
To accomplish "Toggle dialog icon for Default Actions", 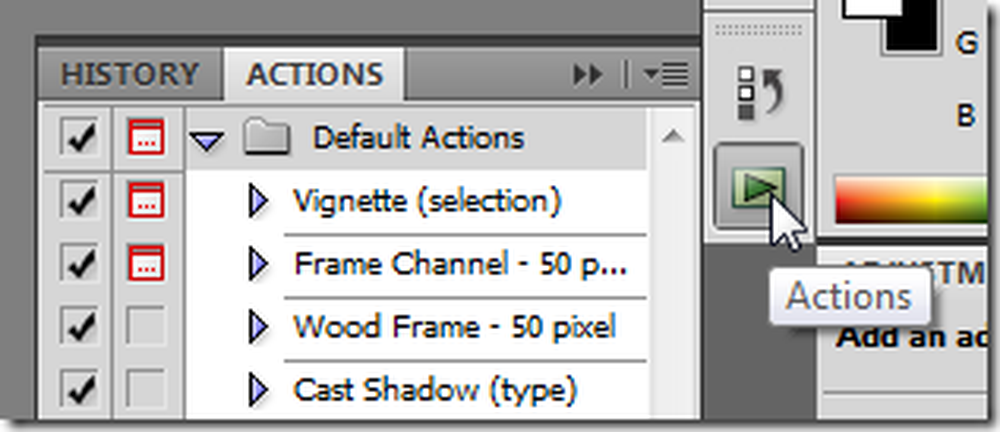I will coord(146,137).
